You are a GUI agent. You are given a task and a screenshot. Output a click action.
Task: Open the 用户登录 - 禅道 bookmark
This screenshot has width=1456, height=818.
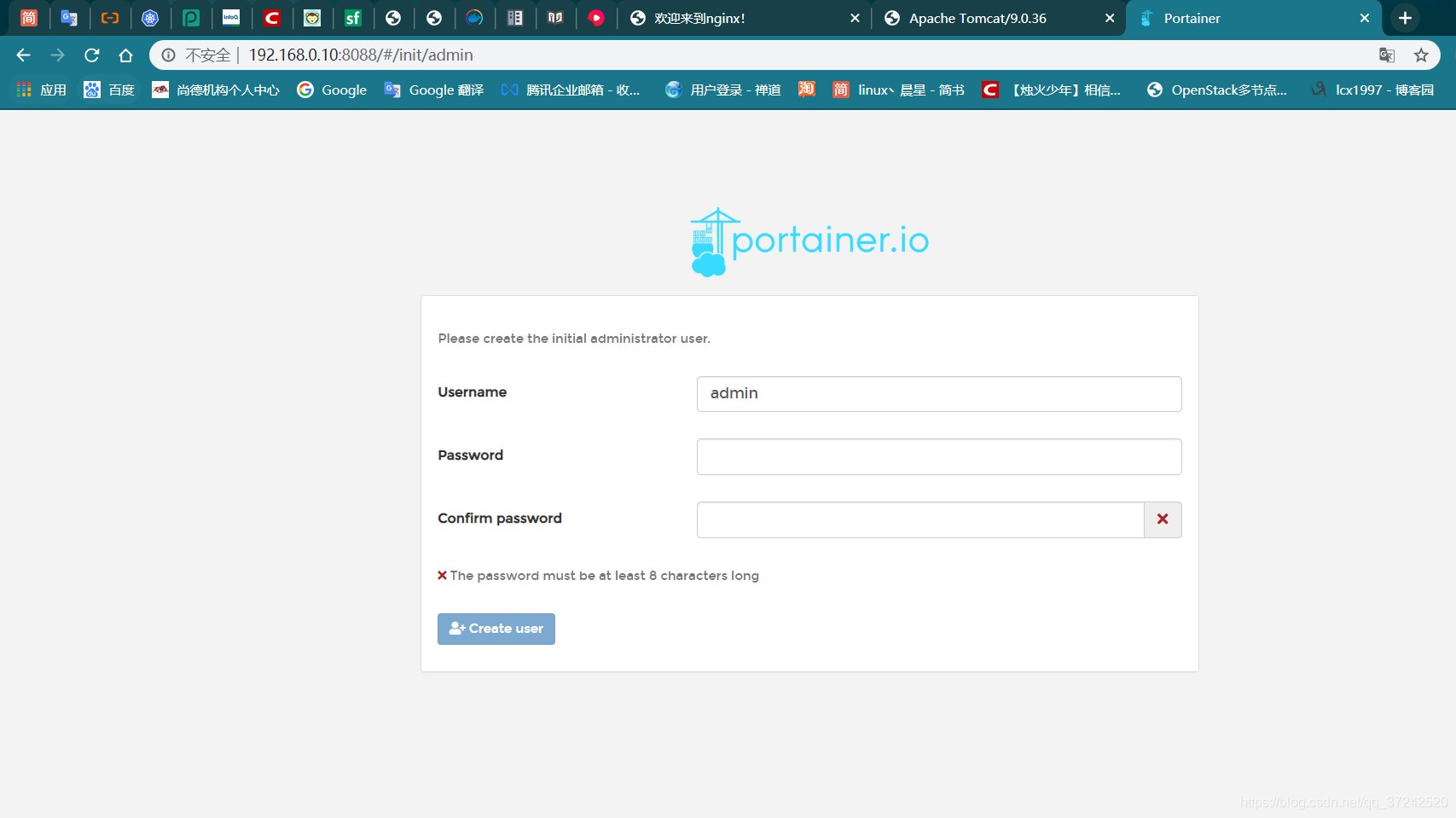pos(723,90)
